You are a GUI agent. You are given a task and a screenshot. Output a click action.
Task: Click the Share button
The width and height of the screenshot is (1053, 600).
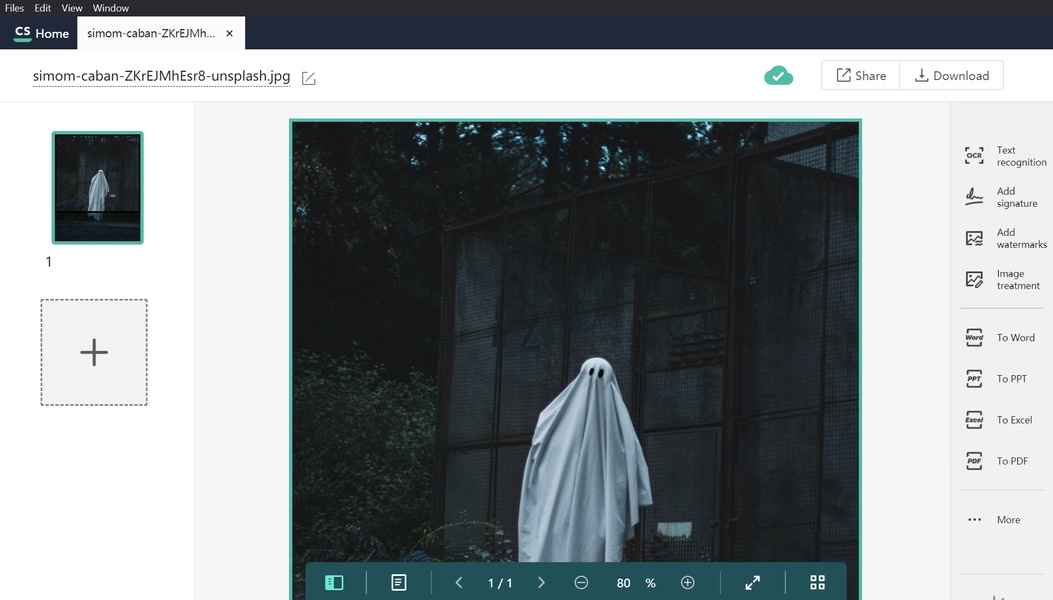(861, 76)
